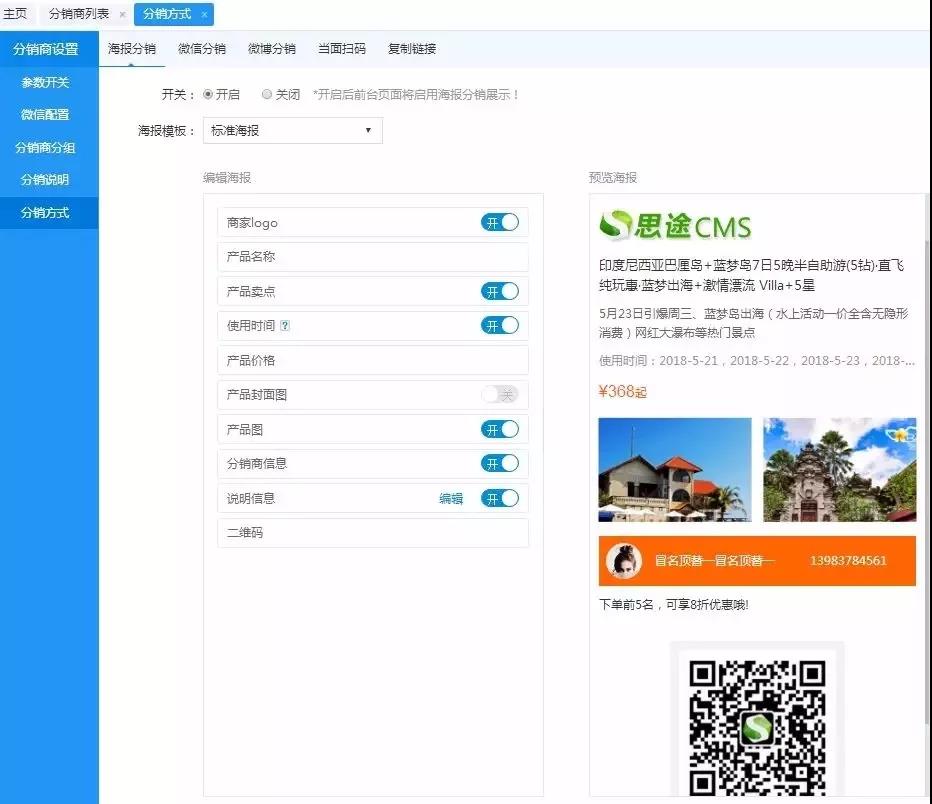Select the 关闭 radio button

click(266, 94)
